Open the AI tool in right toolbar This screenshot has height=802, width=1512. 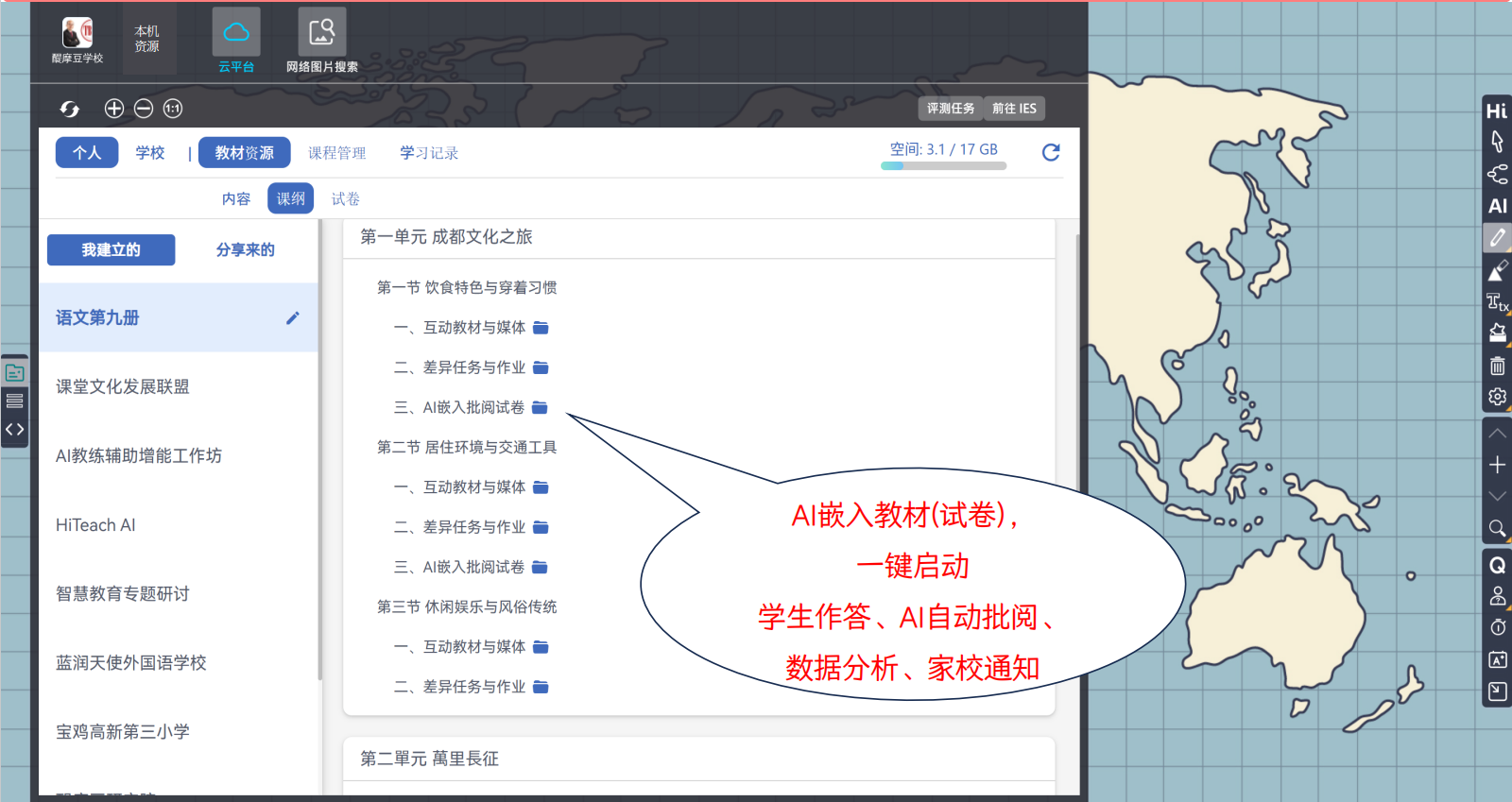click(x=1497, y=206)
